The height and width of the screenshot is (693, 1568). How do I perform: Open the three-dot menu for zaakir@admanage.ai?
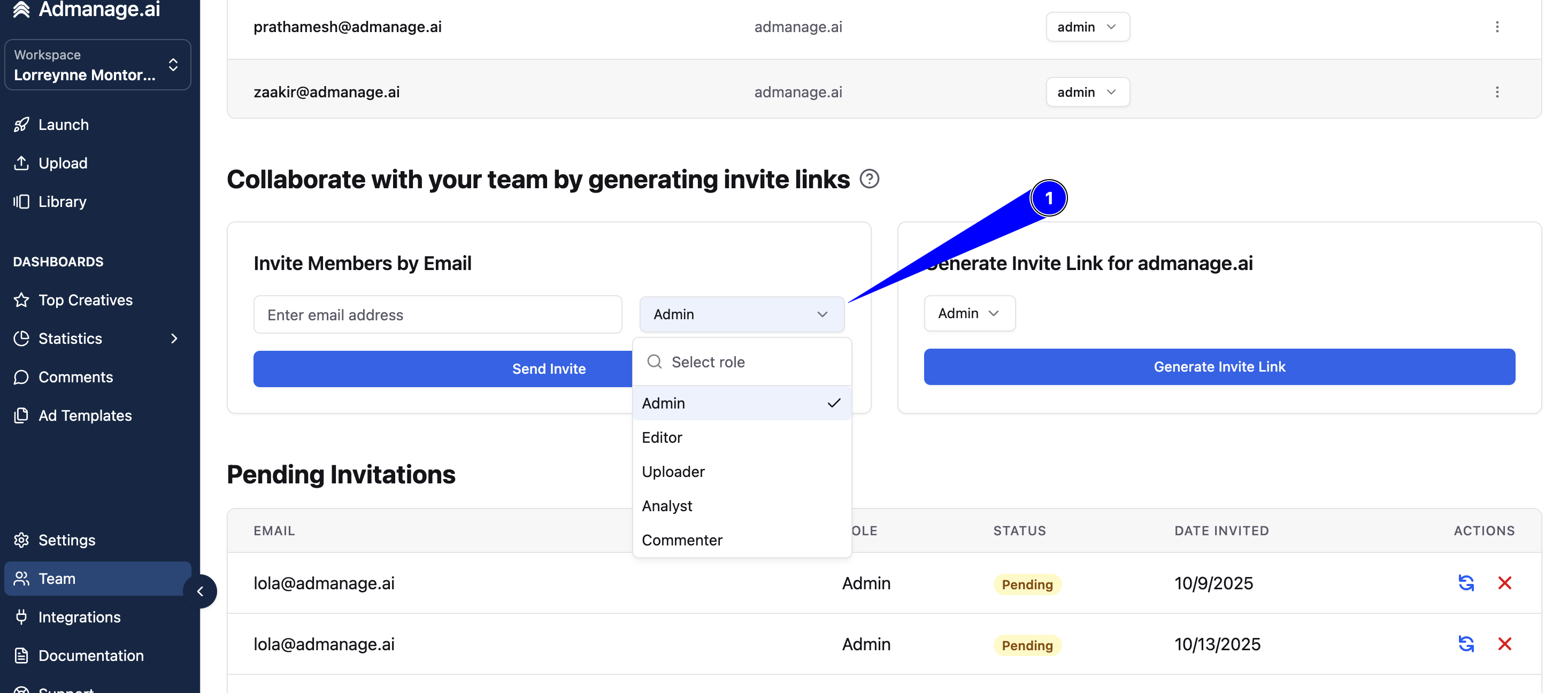coord(1497,92)
